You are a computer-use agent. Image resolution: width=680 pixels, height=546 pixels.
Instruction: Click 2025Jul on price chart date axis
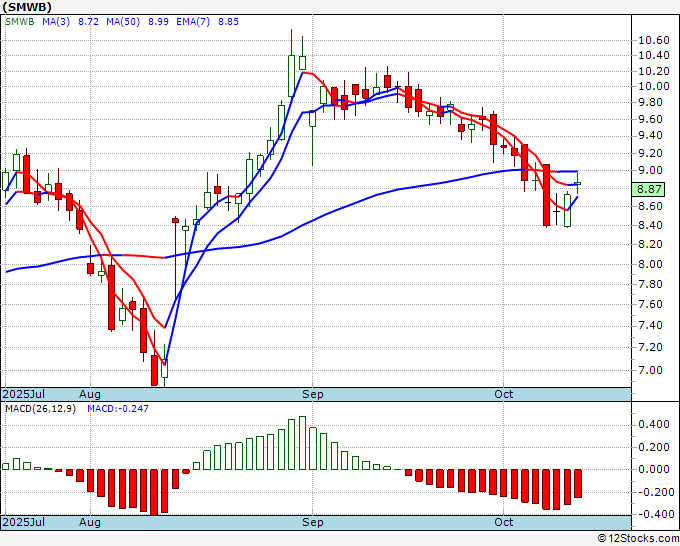23,394
